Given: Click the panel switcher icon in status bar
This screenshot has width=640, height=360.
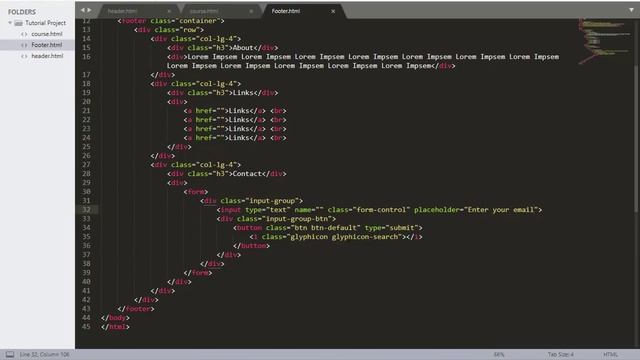Looking at the screenshot, I should click(10, 354).
